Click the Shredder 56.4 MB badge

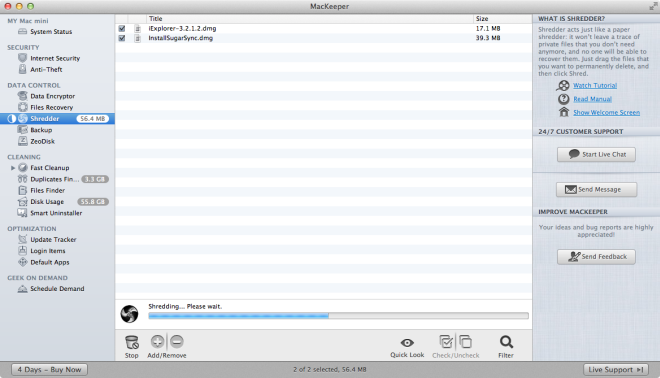pyautogui.click(x=93, y=119)
